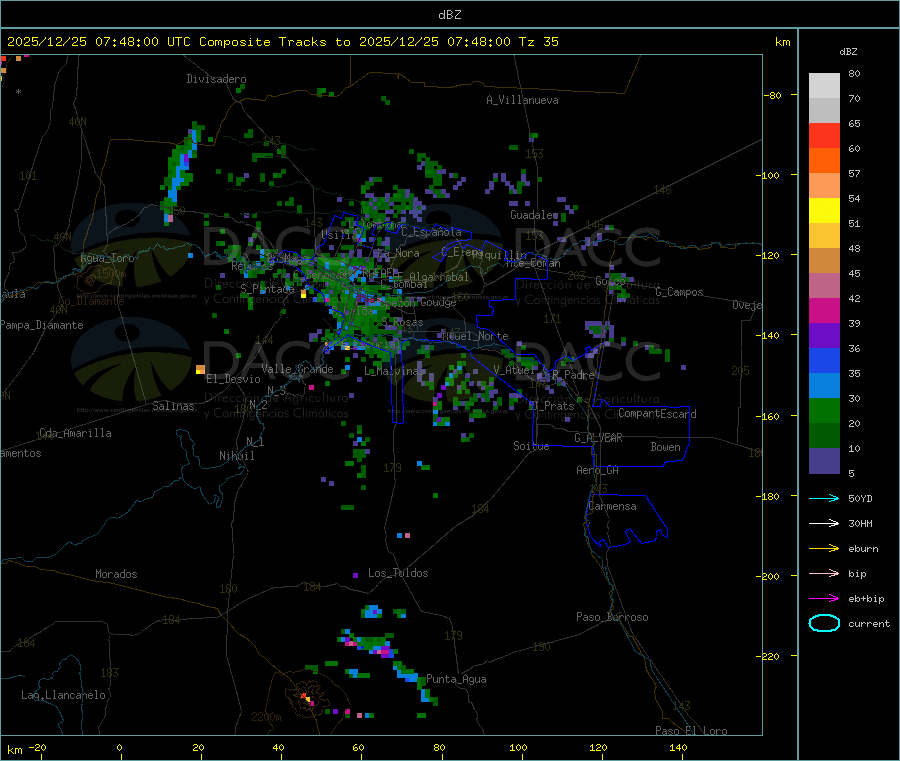The image size is (900, 761).
Task: Click the 'Lag.Llancanelo' map label
Action: (x=64, y=695)
